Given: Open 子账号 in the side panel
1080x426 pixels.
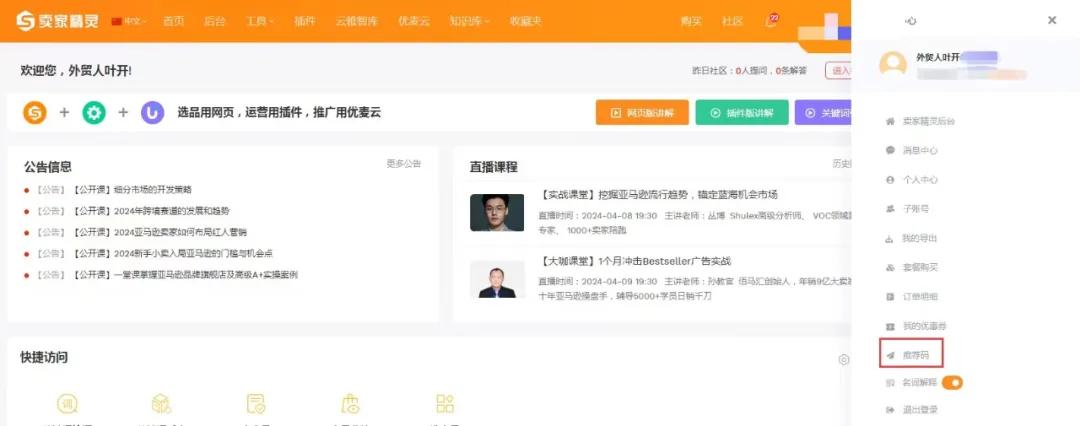Looking at the screenshot, I should [x=915, y=208].
